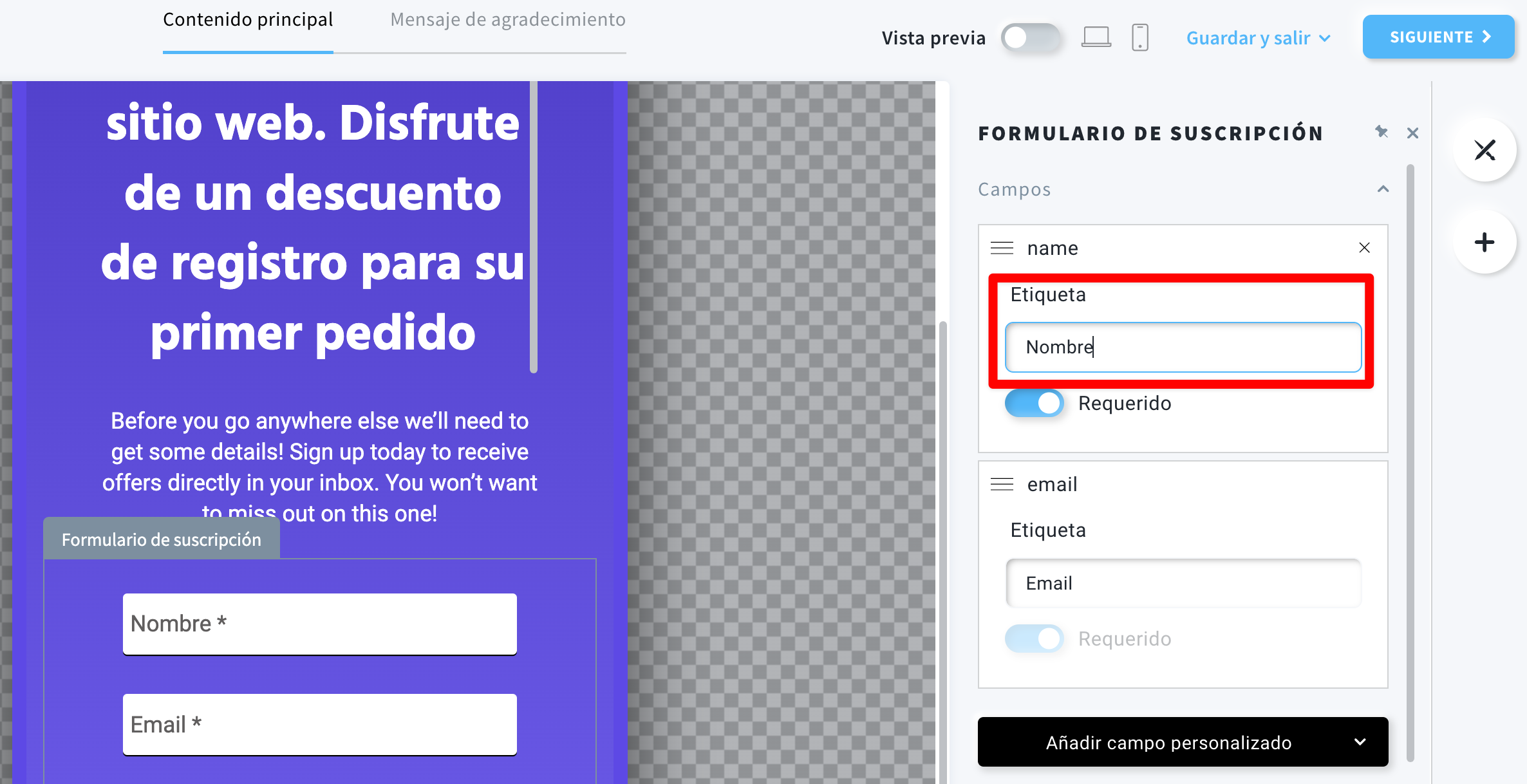Toggle Requerido for the name field
Viewport: 1527px width, 784px height.
pos(1034,404)
